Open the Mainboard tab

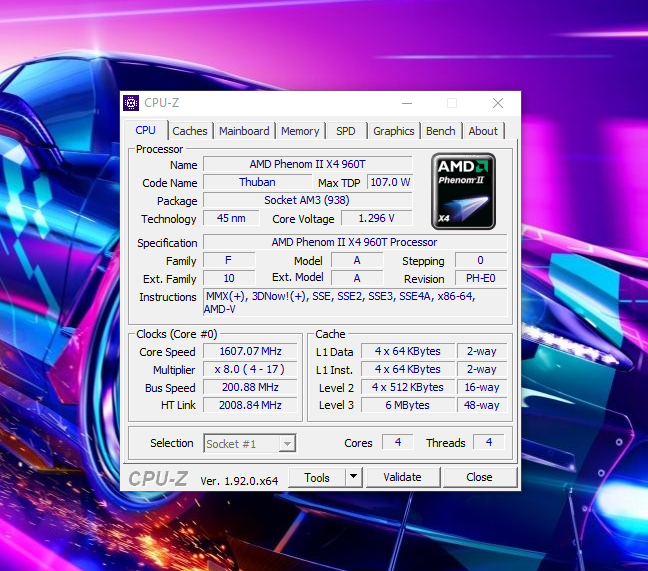[x=244, y=131]
